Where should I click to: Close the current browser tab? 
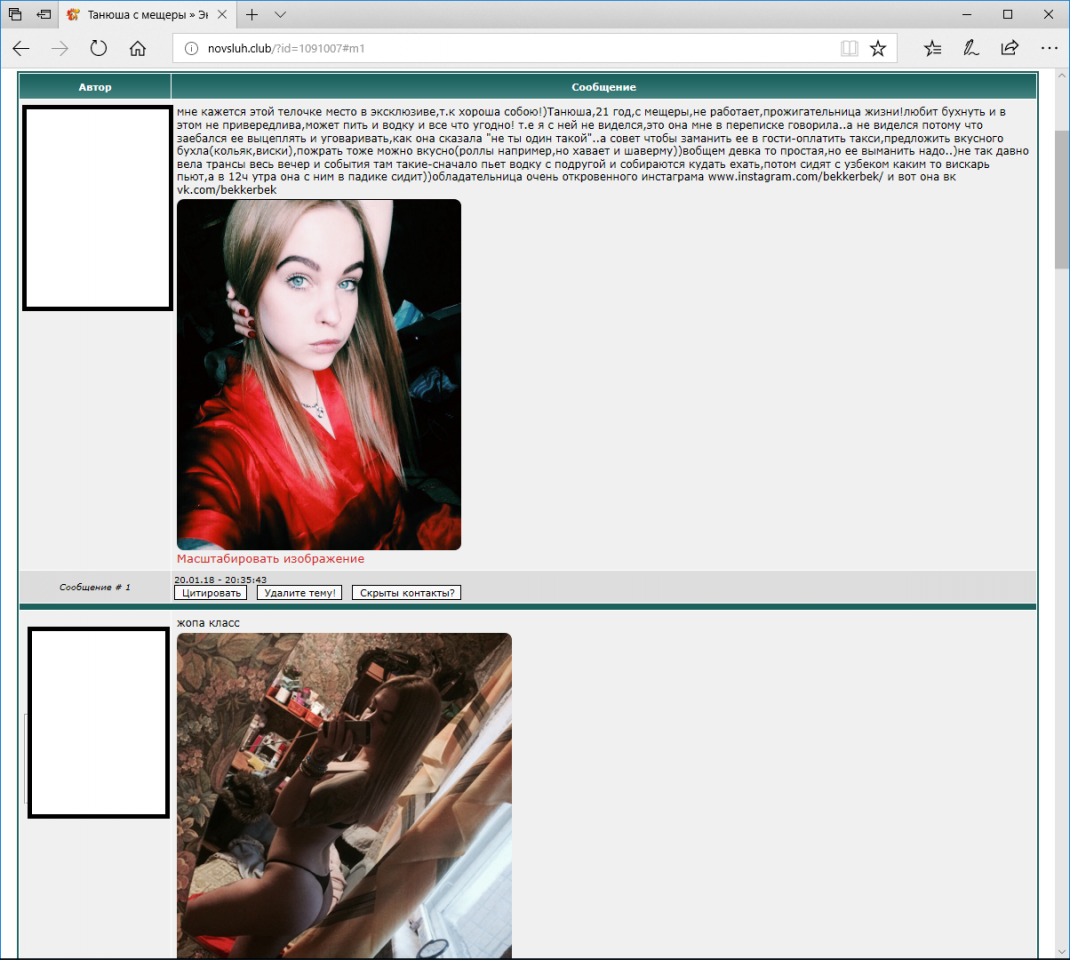click(x=221, y=15)
